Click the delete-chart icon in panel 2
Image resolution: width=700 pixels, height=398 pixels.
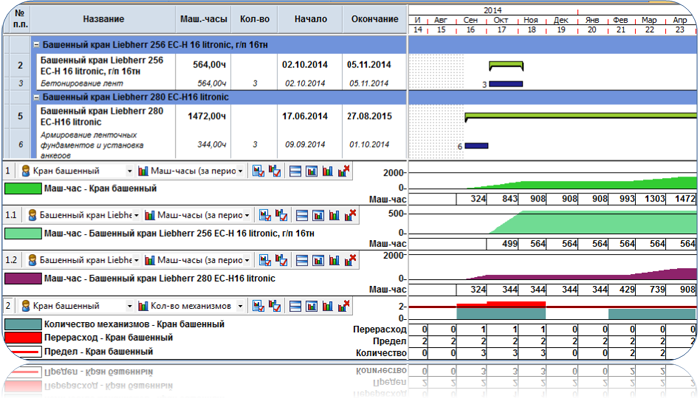pos(343,306)
